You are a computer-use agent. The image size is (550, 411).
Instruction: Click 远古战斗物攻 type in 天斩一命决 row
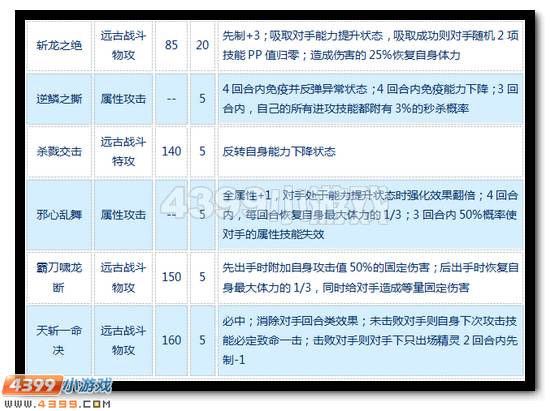(x=123, y=340)
